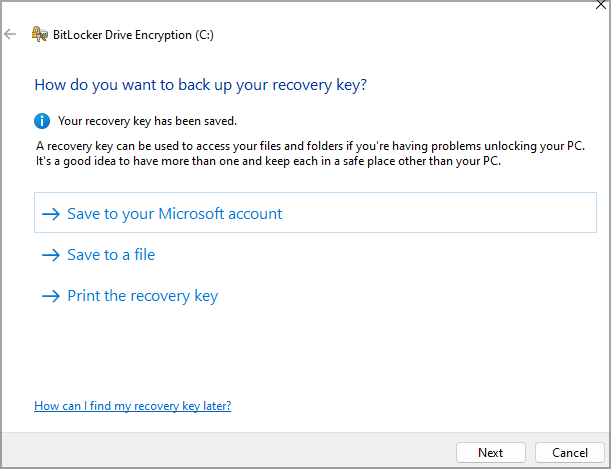Click the back arrow in the title bar

10,34
